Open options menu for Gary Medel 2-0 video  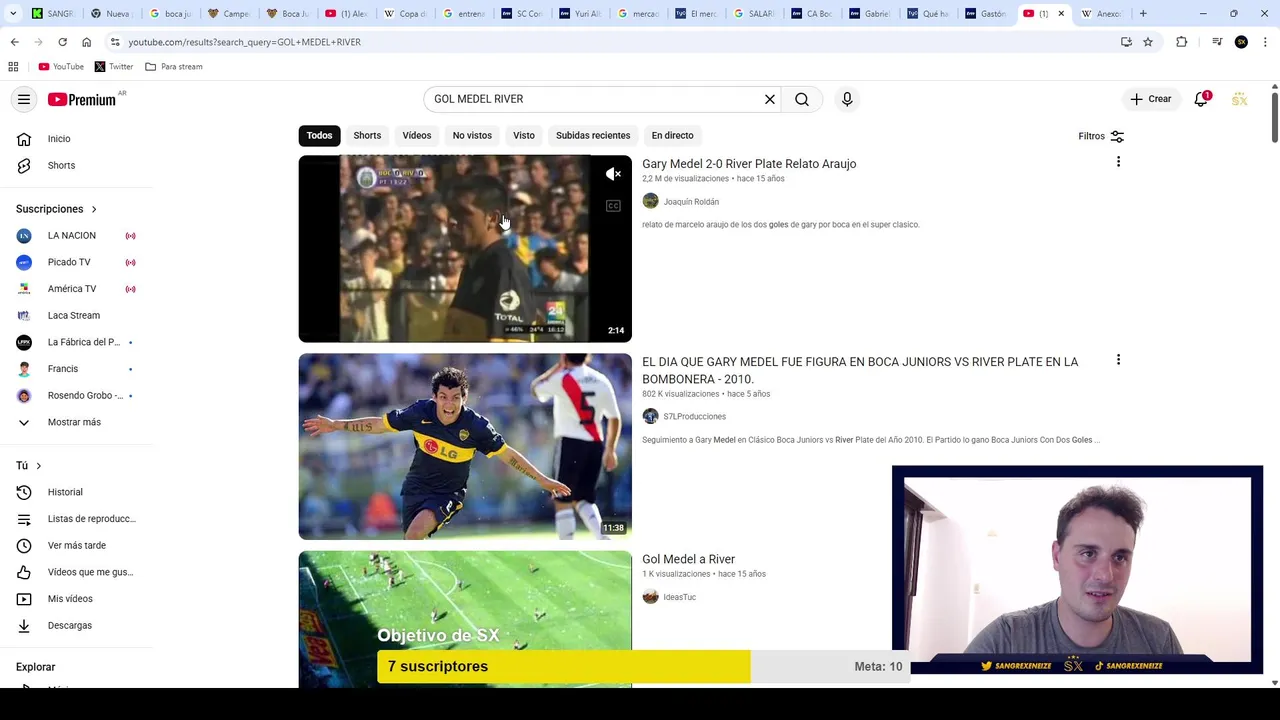1118,162
